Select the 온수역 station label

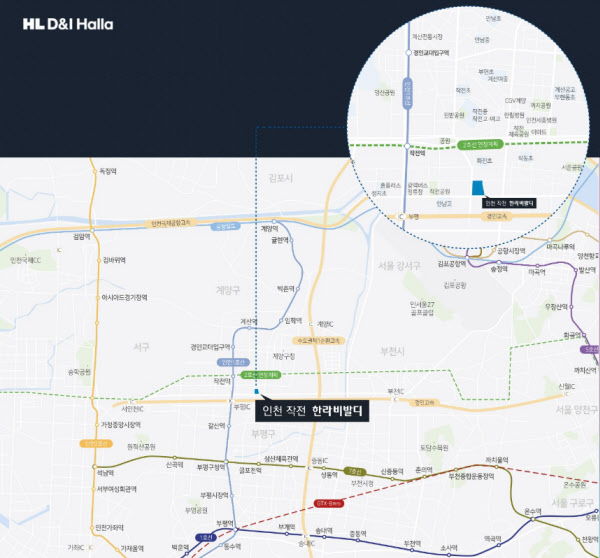(533, 511)
